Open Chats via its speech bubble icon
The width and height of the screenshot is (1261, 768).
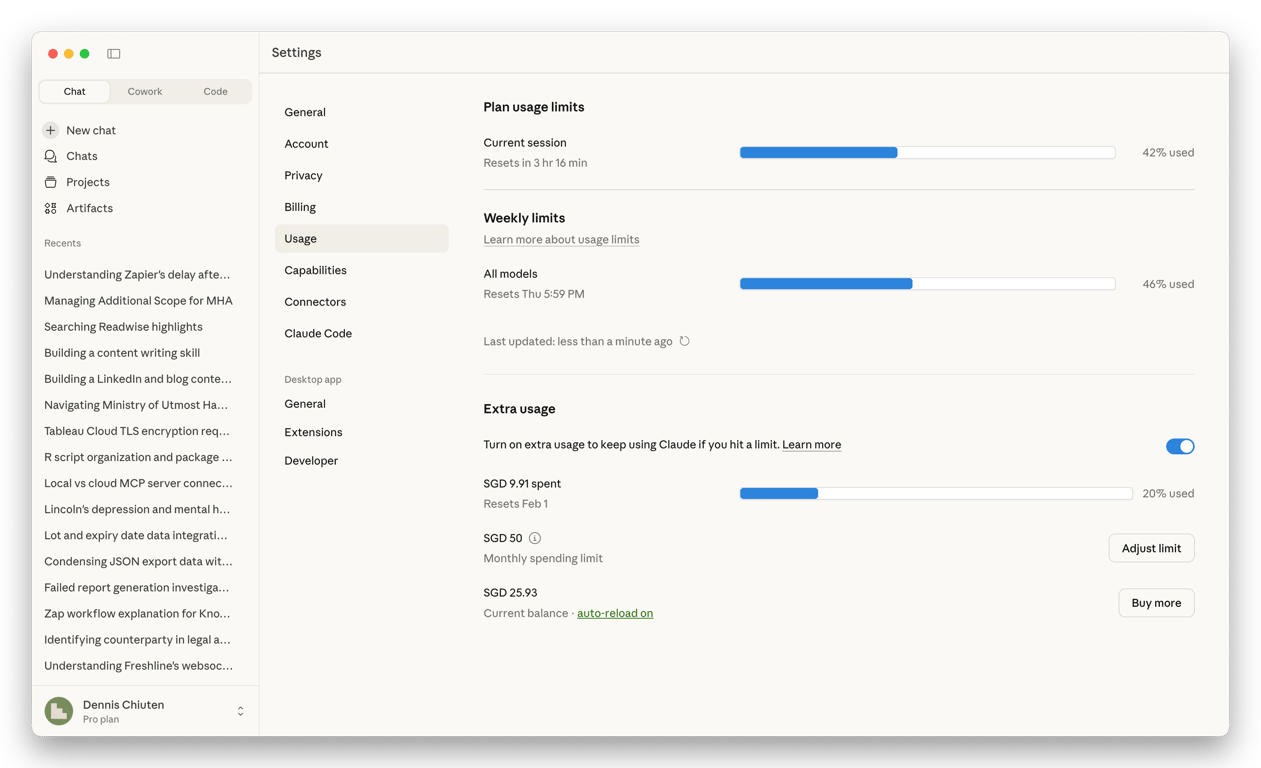click(51, 156)
